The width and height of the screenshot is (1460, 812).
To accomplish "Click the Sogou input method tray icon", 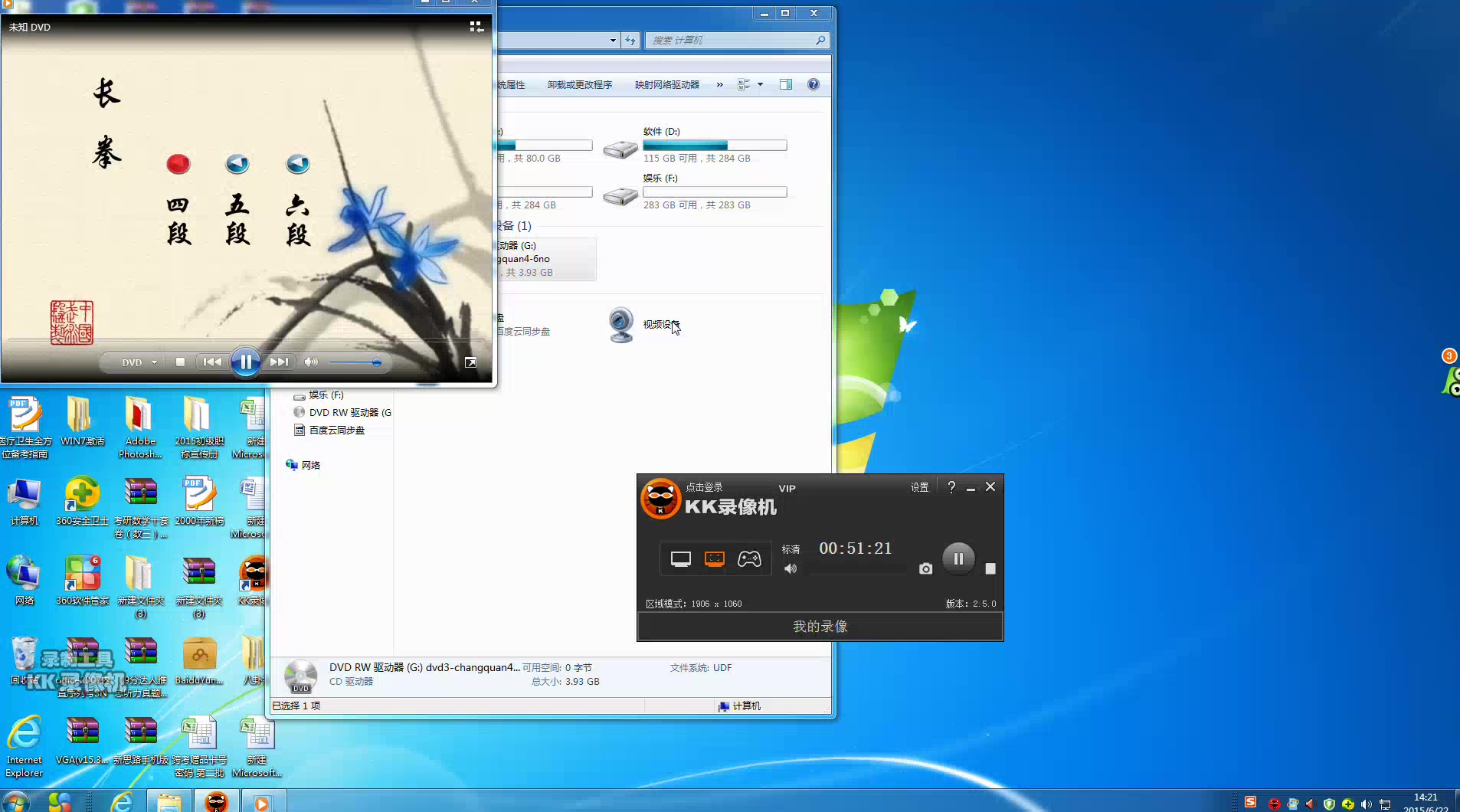I will [1250, 802].
